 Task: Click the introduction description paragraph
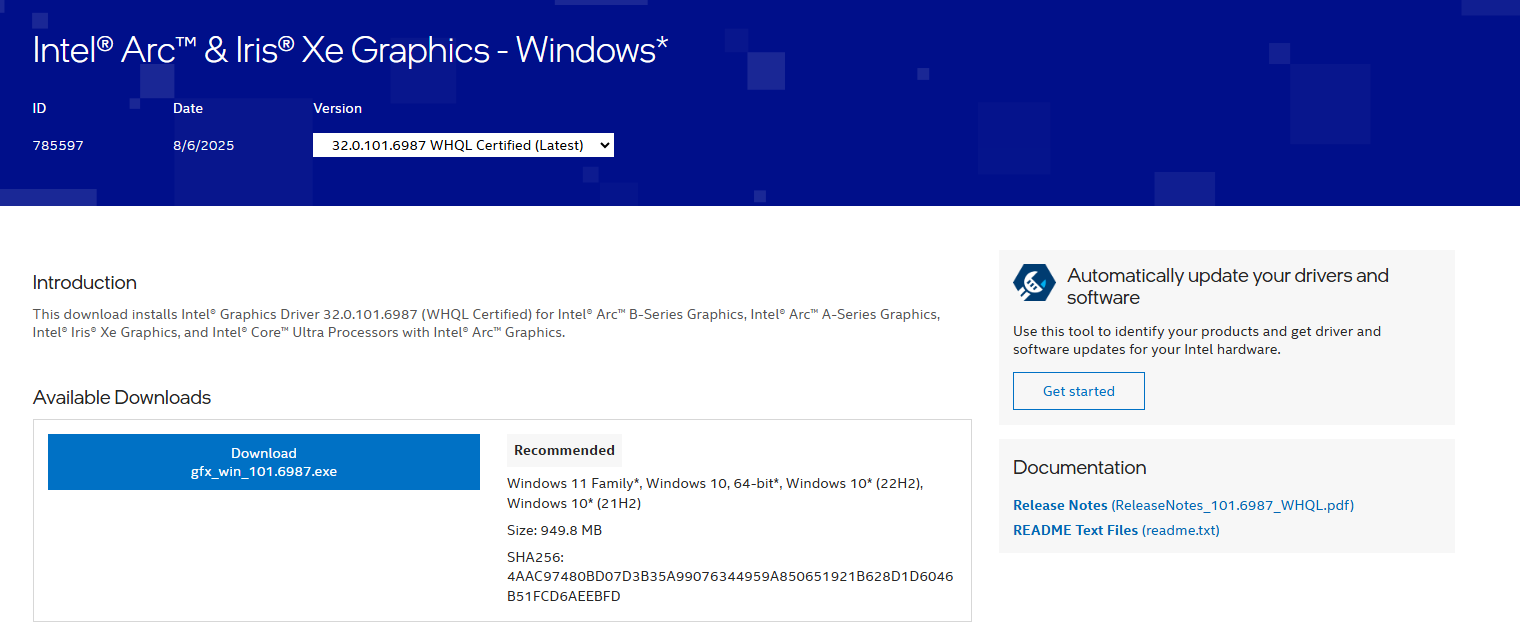[x=486, y=323]
